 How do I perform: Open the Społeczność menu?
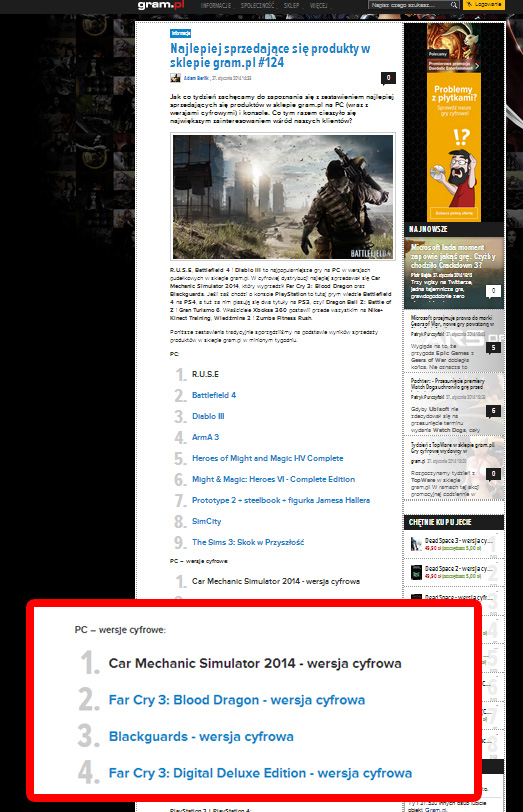coord(257,5)
